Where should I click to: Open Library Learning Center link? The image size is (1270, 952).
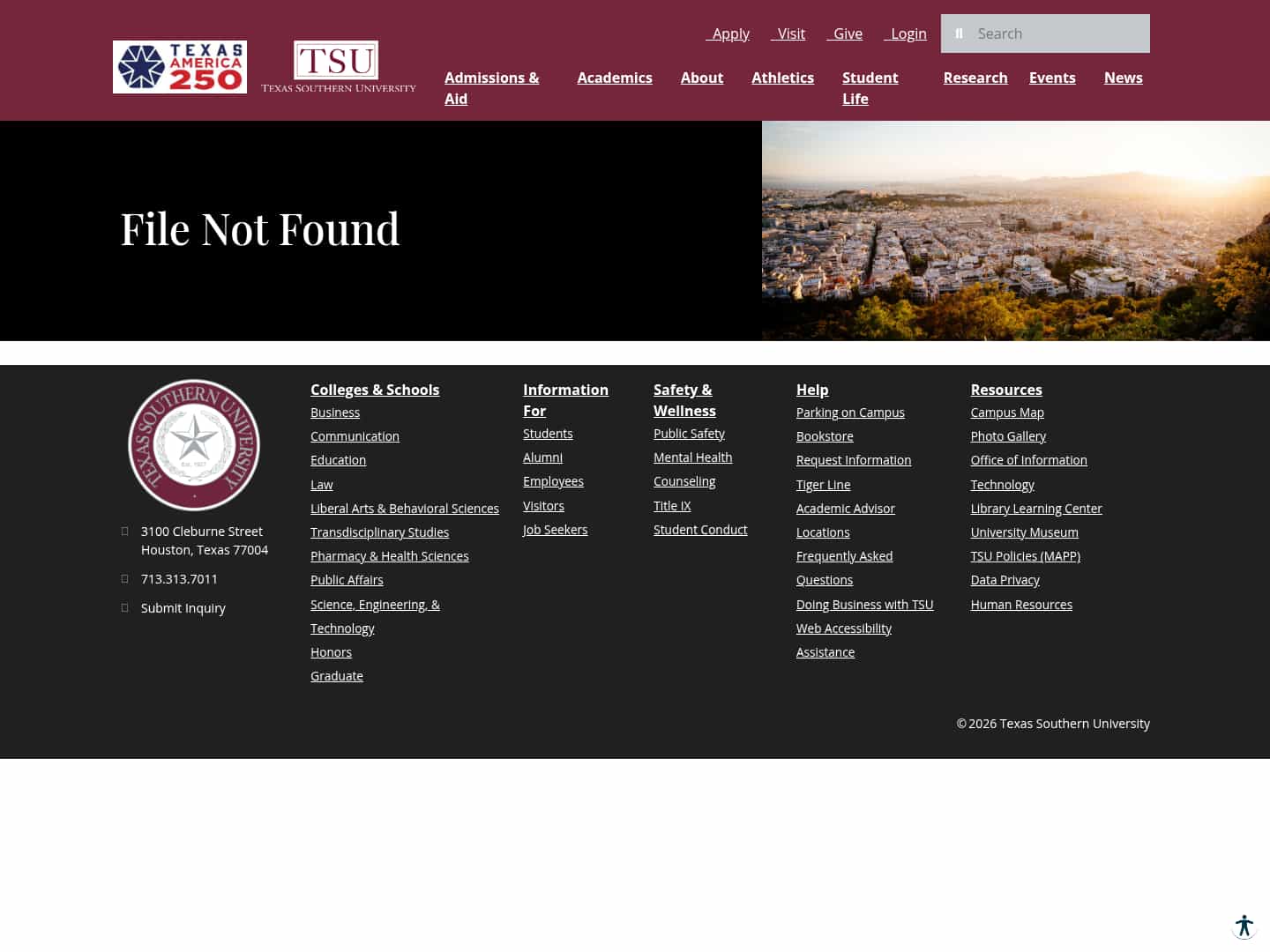(x=1036, y=509)
